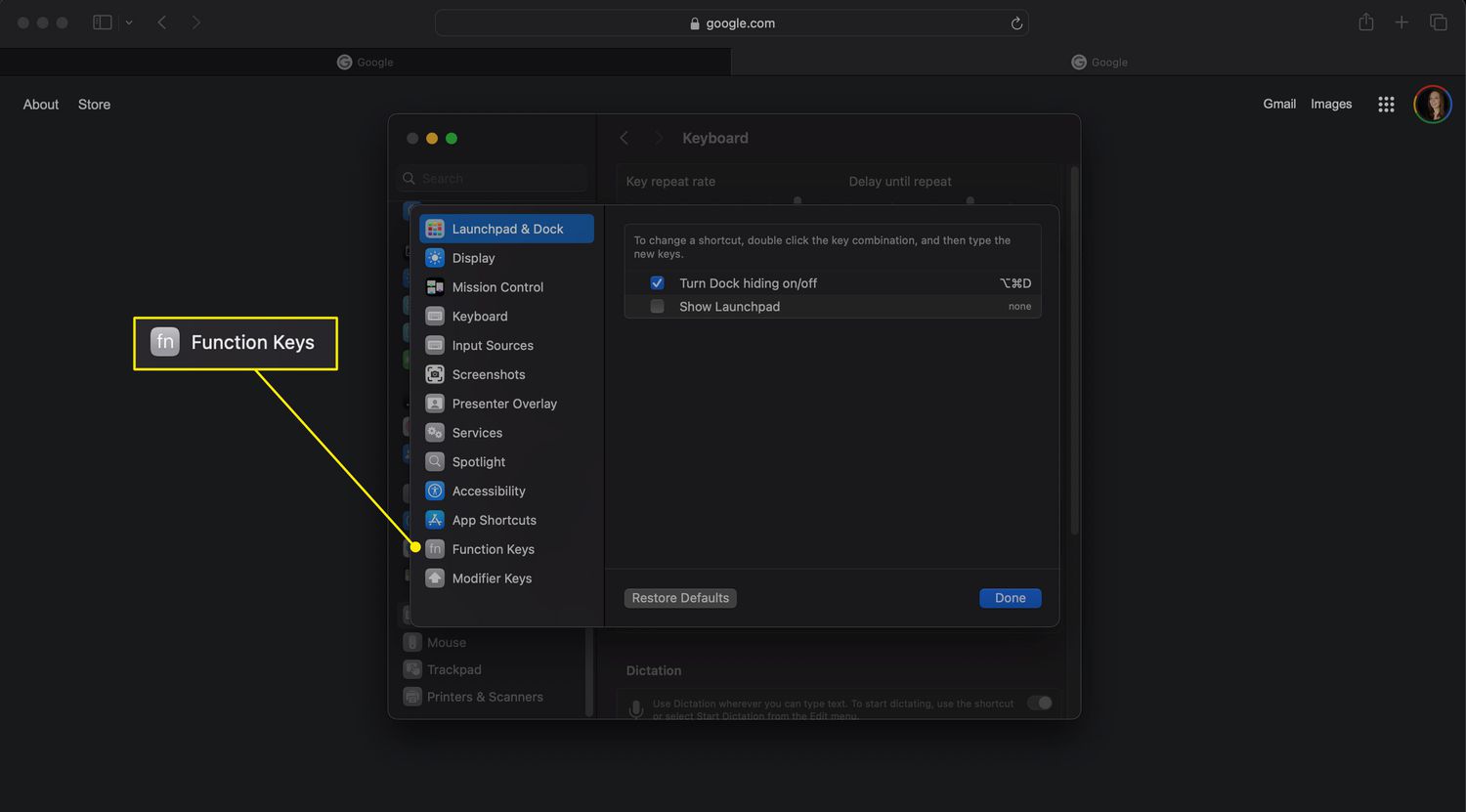Click the Restore Defaults button
The image size is (1466, 812).
point(680,598)
